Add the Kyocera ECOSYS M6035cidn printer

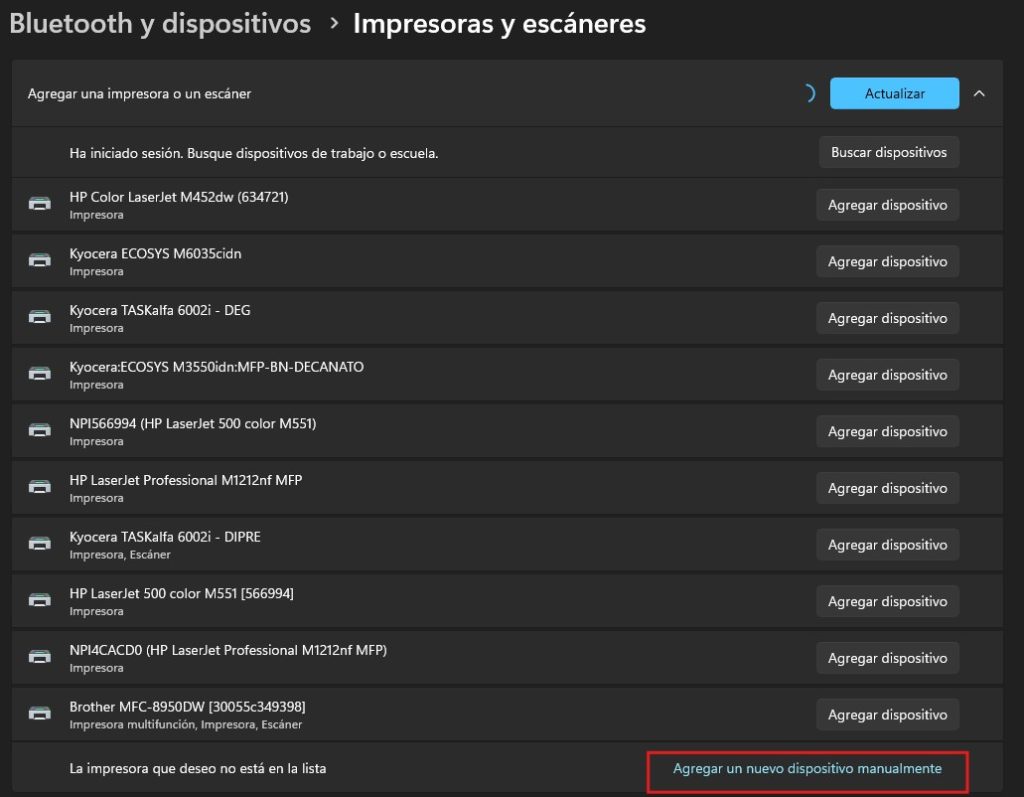(x=888, y=261)
